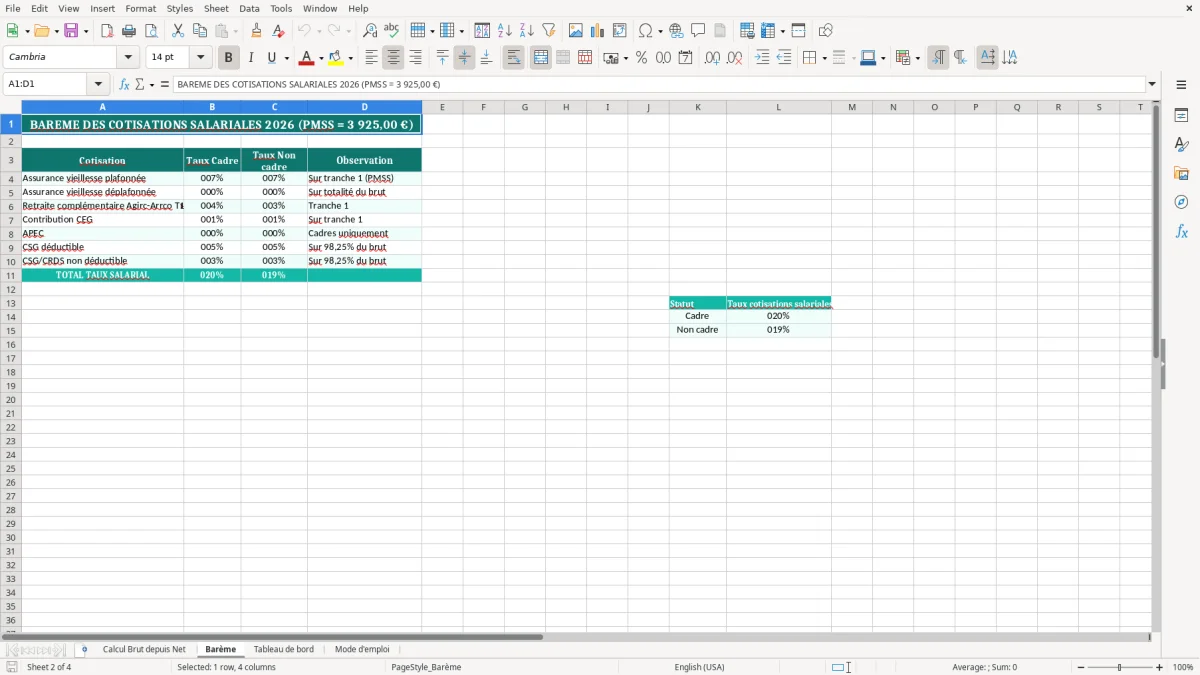Sort ascending using the A-Z icon
The image size is (1200, 675).
point(505,31)
